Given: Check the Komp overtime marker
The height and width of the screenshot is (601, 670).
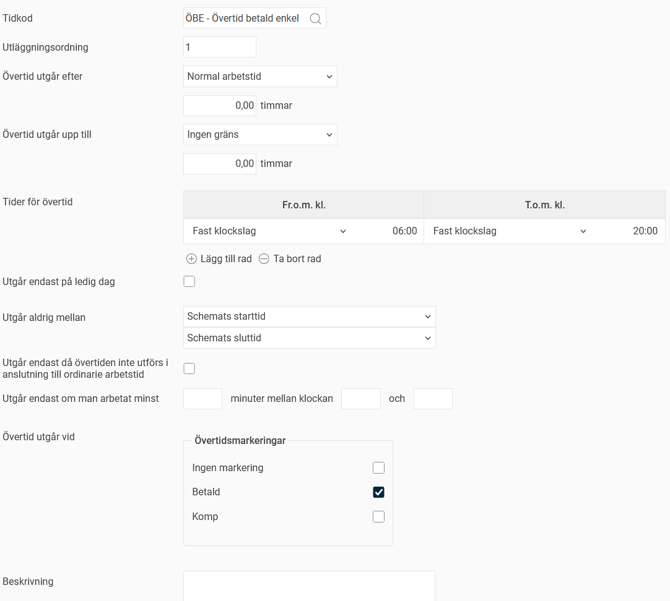Looking at the screenshot, I should (378, 517).
